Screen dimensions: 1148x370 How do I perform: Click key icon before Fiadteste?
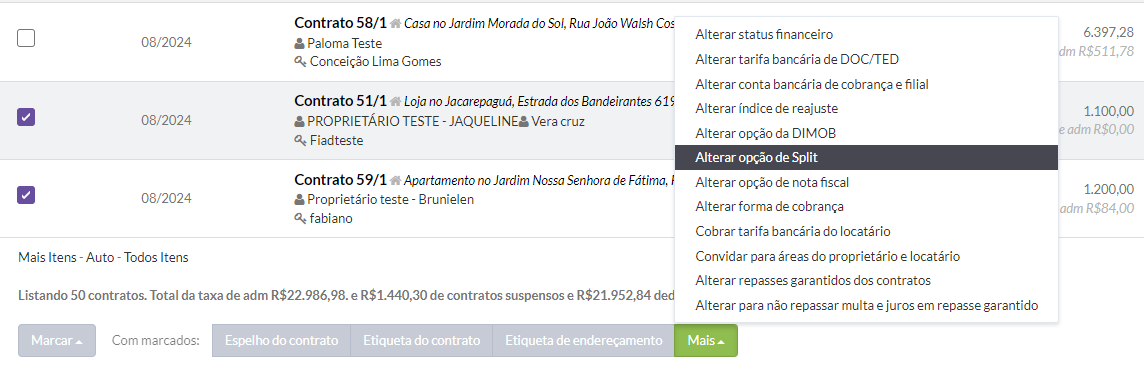click(300, 140)
